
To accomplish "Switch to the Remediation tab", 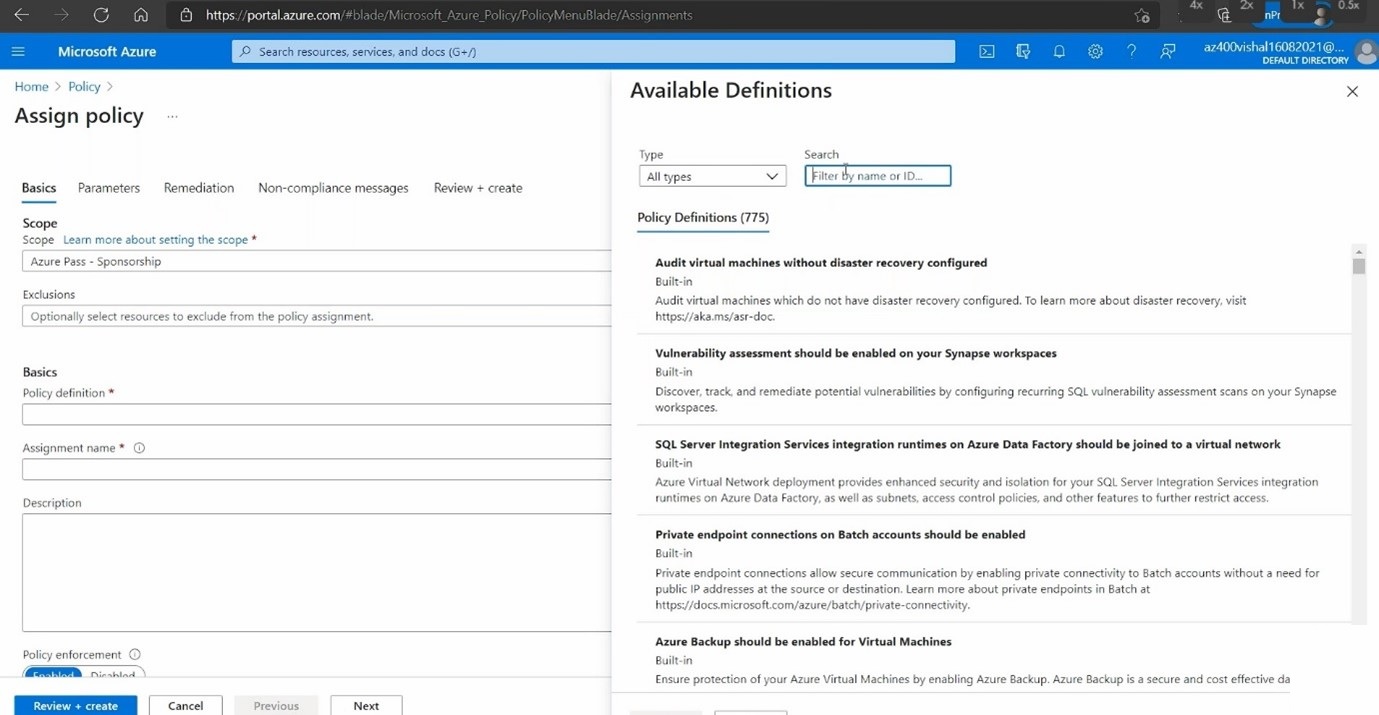I will click(199, 188).
